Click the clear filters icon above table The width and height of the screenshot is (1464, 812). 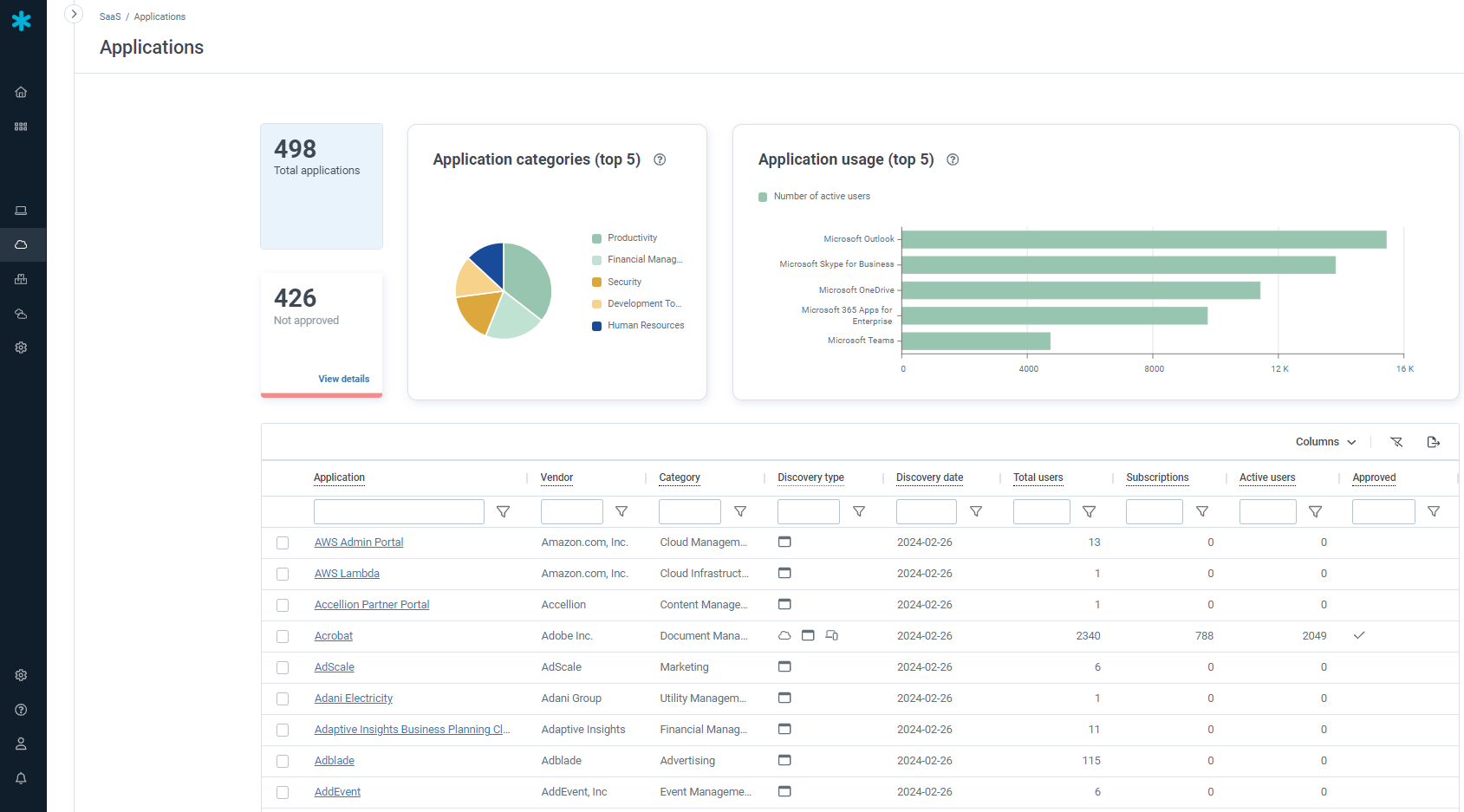coord(1396,442)
